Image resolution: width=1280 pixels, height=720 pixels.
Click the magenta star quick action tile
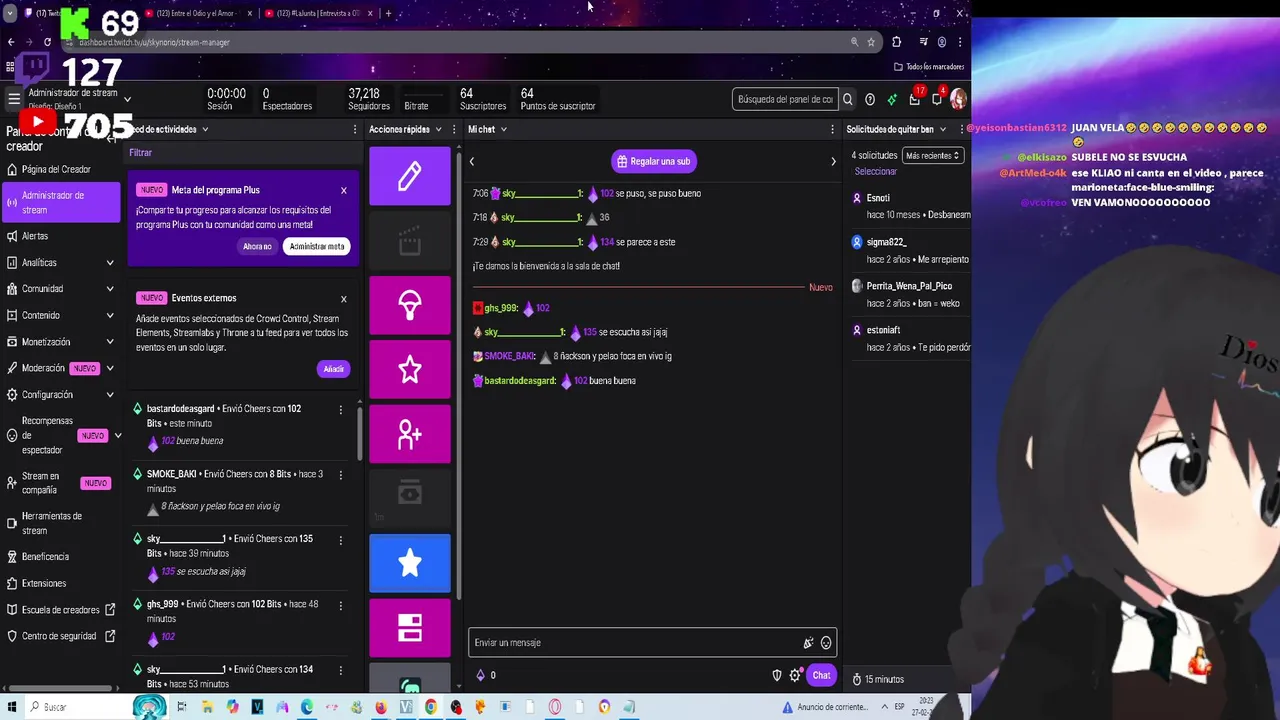tap(410, 370)
